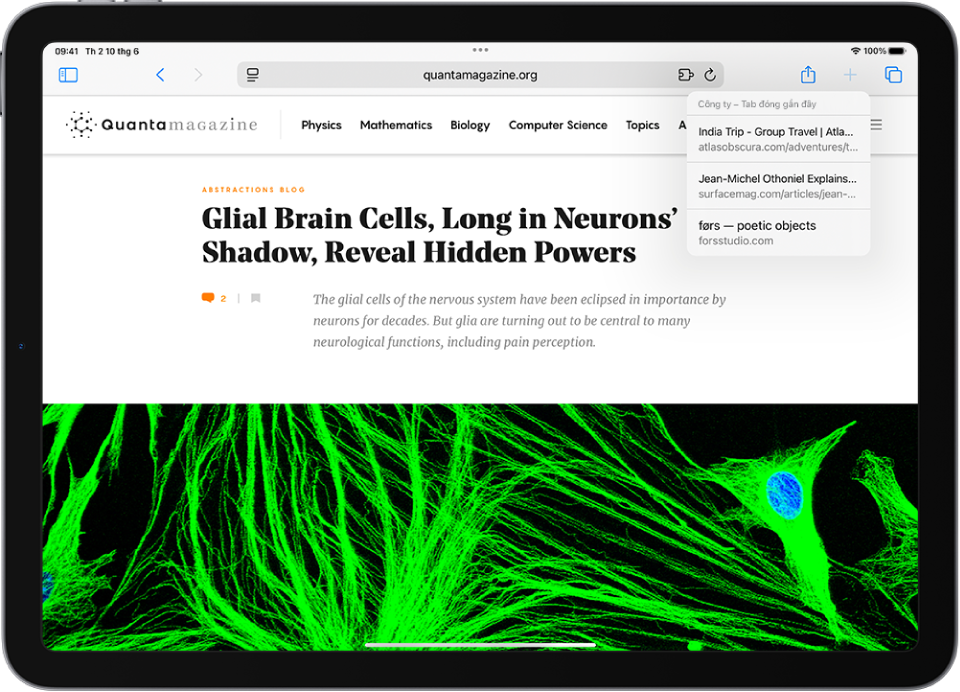Open a new tab with plus icon
Image resolution: width=960 pixels, height=692 pixels.
point(850,75)
